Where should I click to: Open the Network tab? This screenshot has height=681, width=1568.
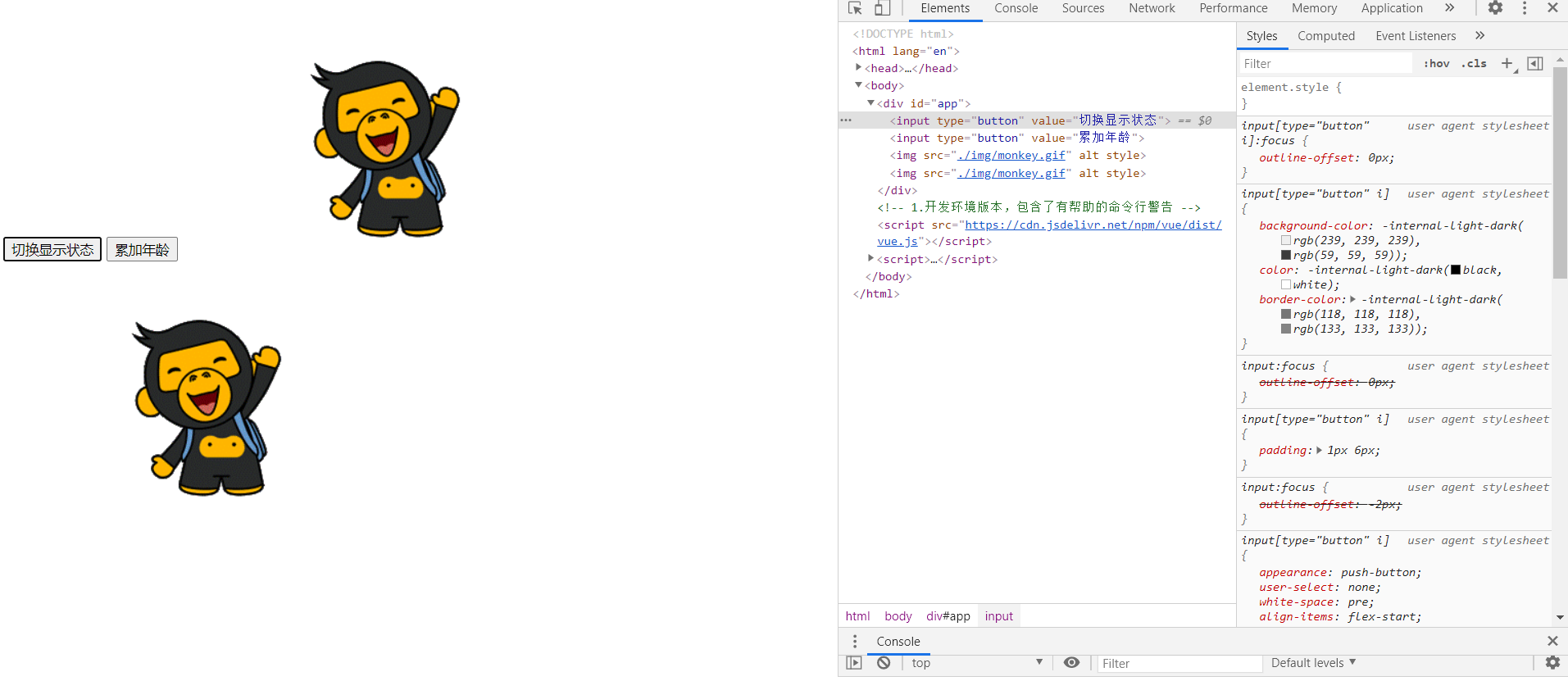pos(1152,8)
